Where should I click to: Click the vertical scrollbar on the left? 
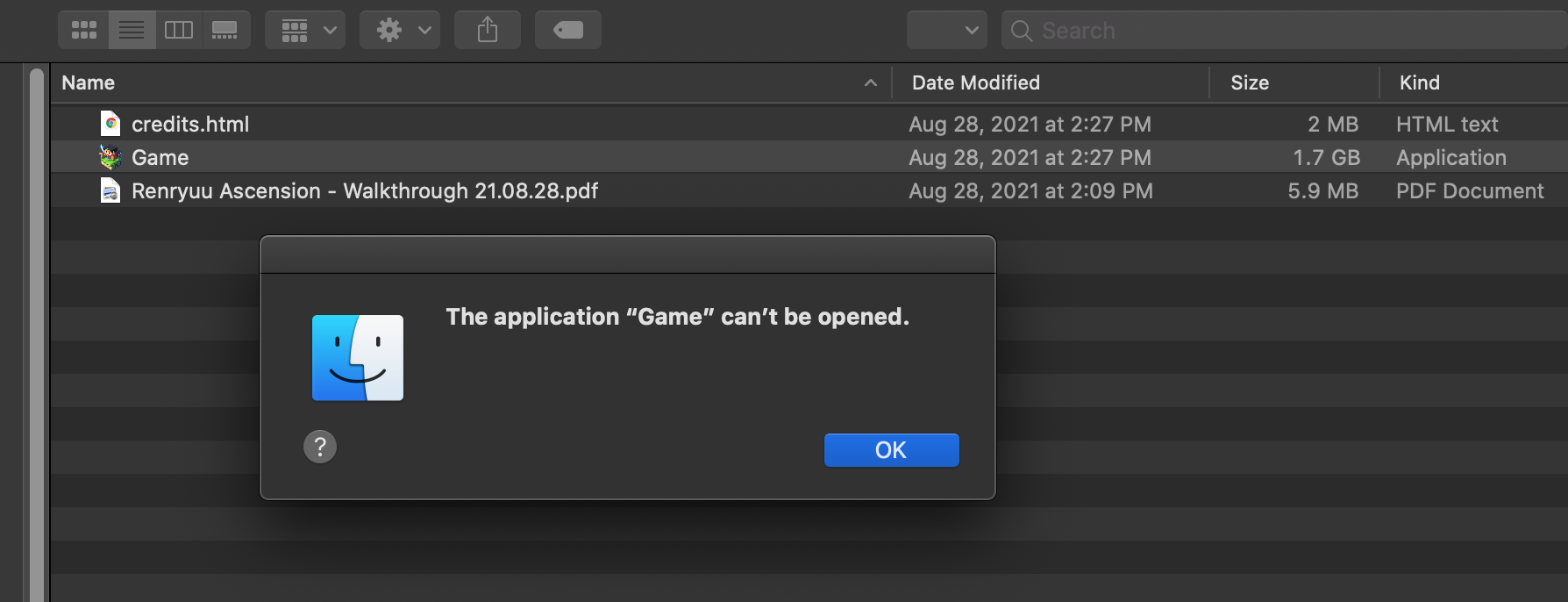(x=36, y=333)
